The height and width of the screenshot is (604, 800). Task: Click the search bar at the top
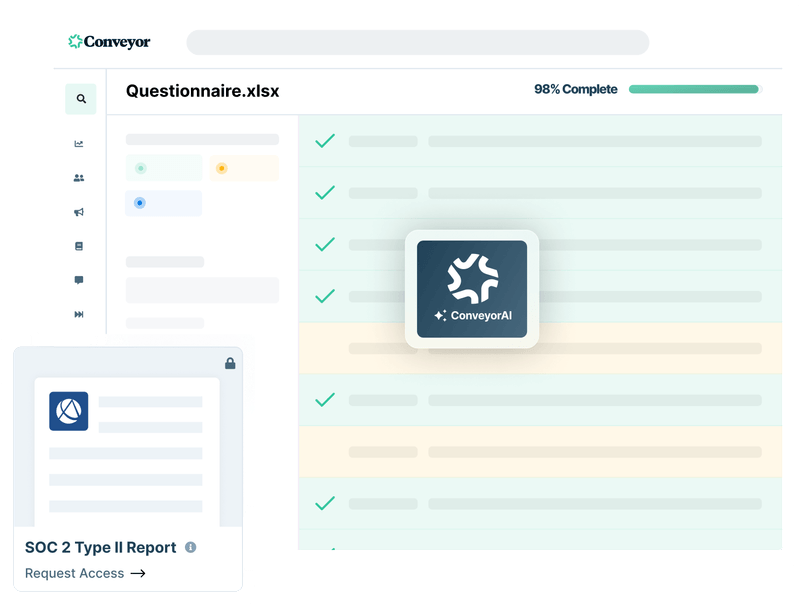coord(418,42)
